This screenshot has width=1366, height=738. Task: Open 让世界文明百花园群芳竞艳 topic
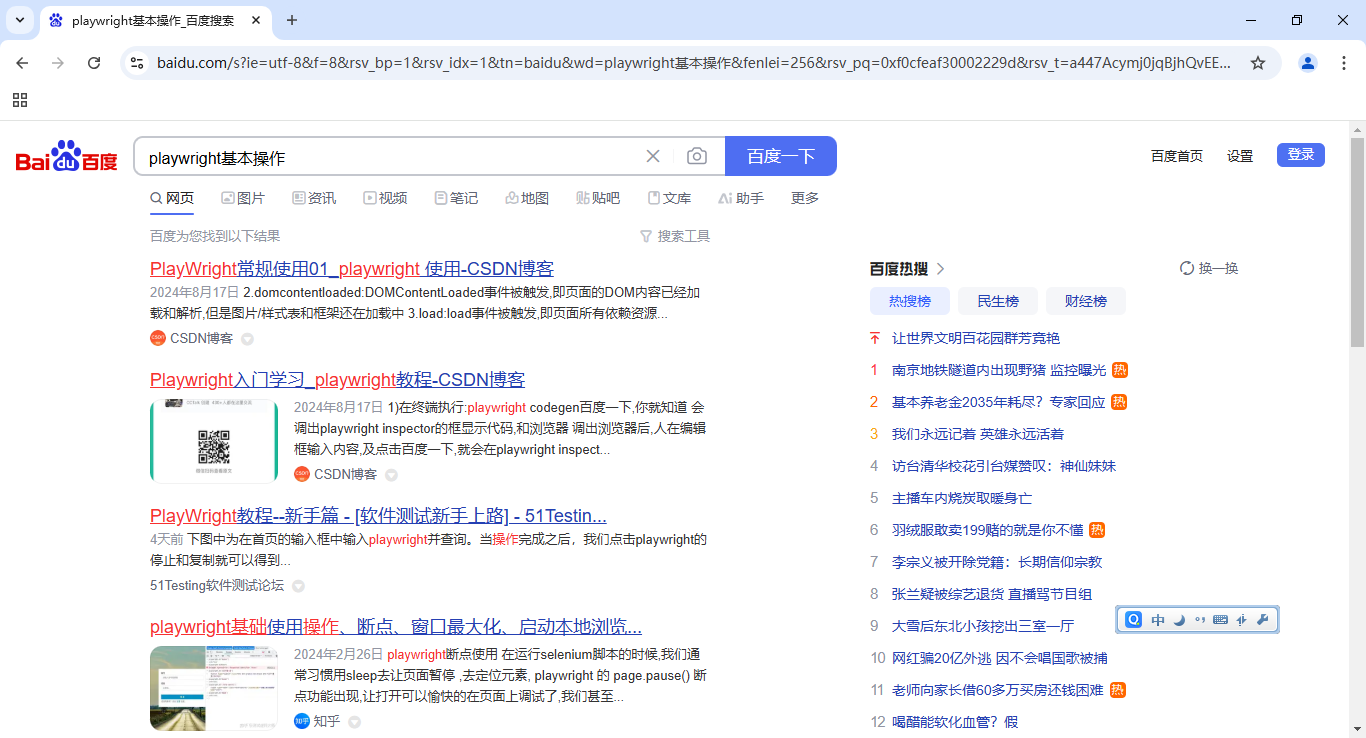click(976, 338)
